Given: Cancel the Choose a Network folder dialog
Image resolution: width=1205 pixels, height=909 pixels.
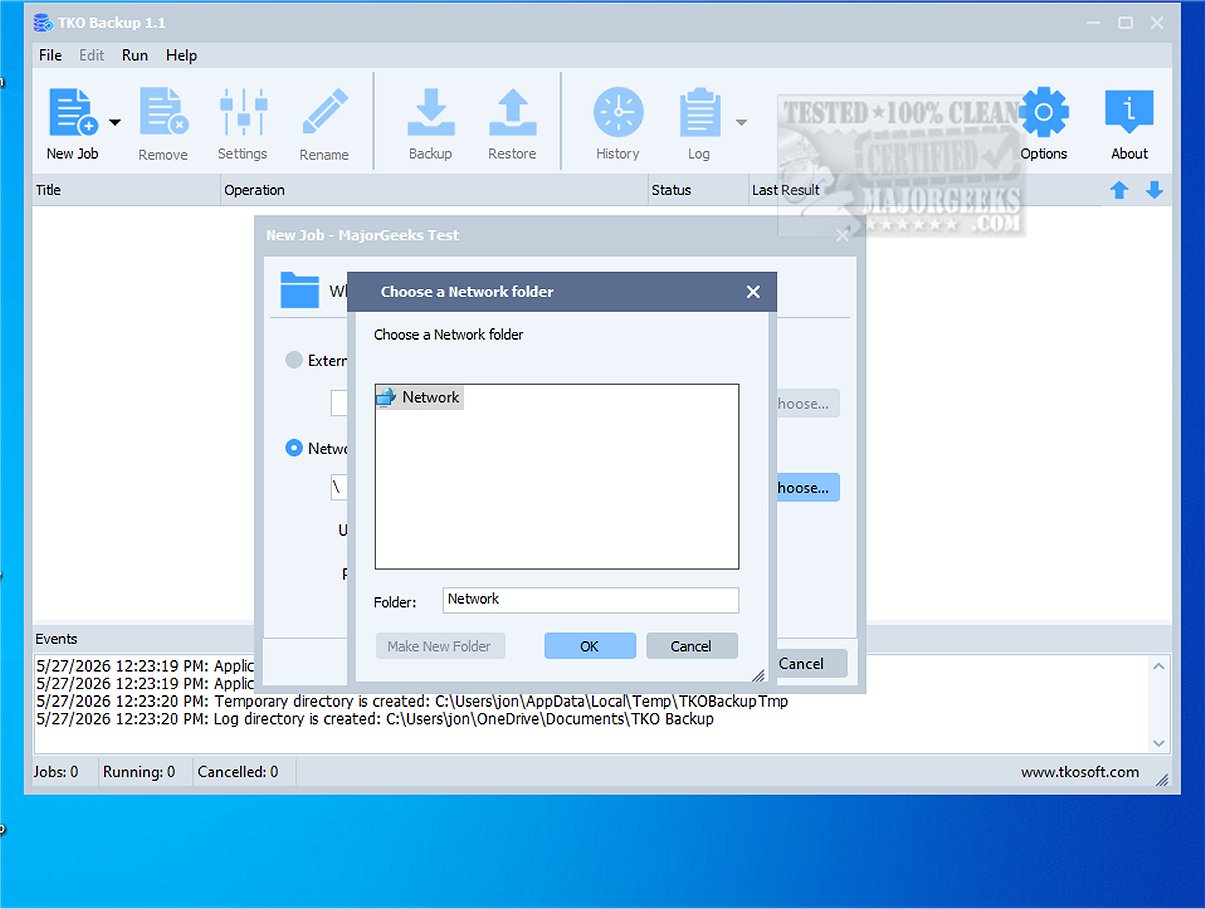Looking at the screenshot, I should pos(691,646).
